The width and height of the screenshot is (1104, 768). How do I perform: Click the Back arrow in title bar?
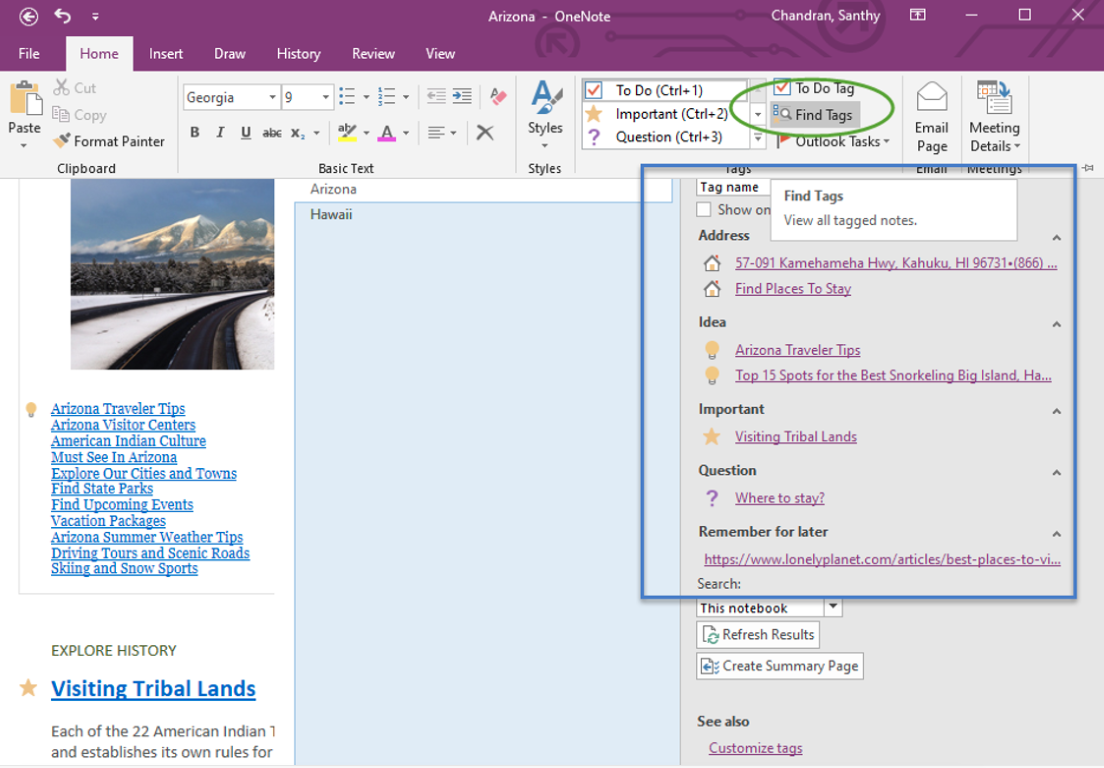[x=29, y=16]
